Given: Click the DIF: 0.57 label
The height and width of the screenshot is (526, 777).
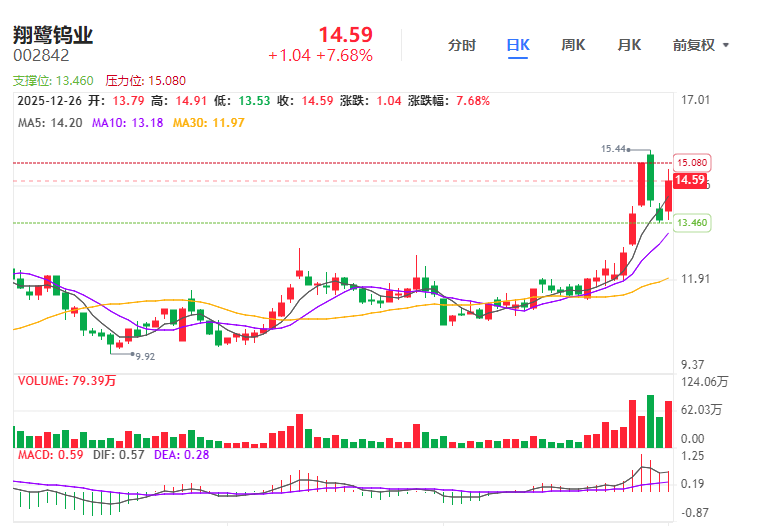Looking at the screenshot, I should [x=118, y=455].
